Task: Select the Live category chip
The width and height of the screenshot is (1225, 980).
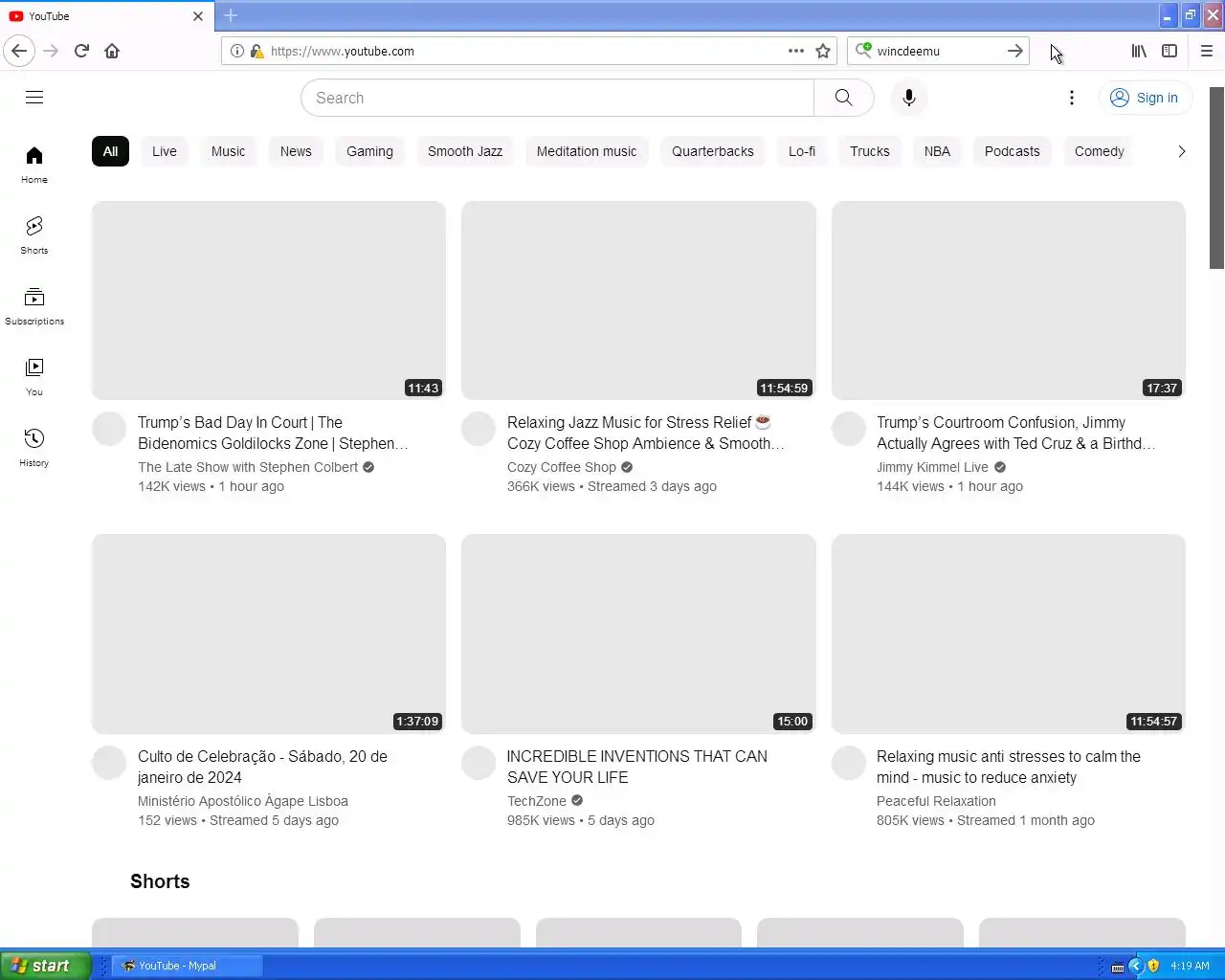Action: coord(165,151)
